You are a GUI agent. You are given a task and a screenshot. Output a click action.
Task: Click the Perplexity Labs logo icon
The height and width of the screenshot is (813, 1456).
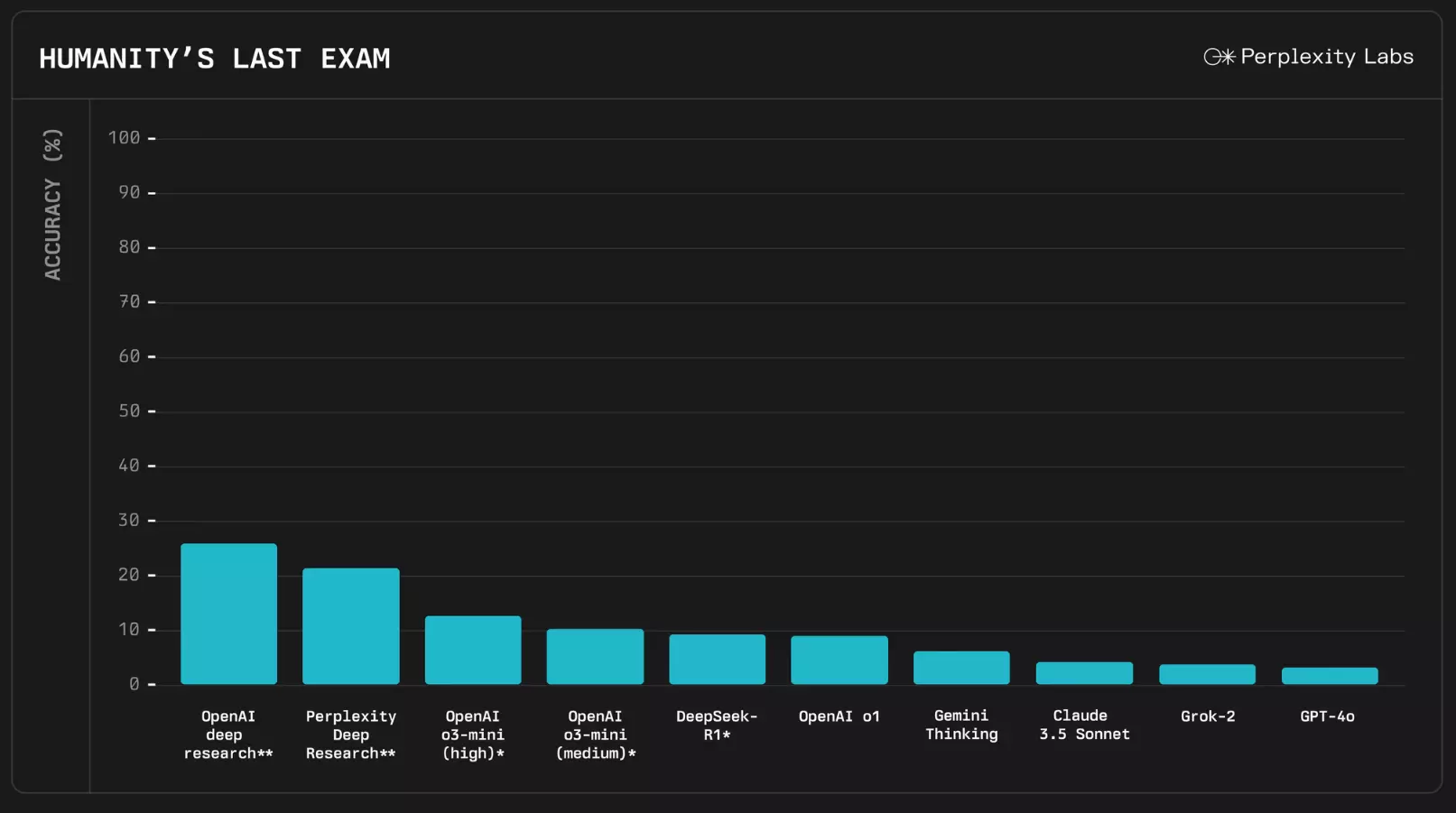[x=1220, y=57]
